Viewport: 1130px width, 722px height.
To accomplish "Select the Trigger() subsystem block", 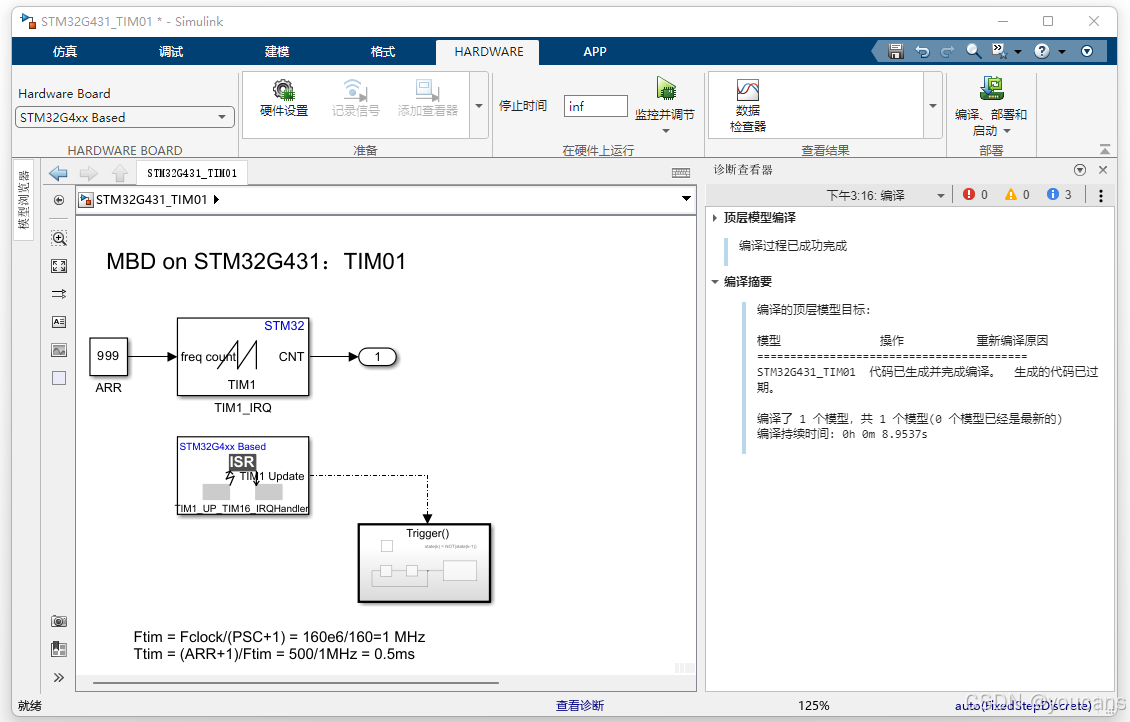I will pyautogui.click(x=424, y=563).
